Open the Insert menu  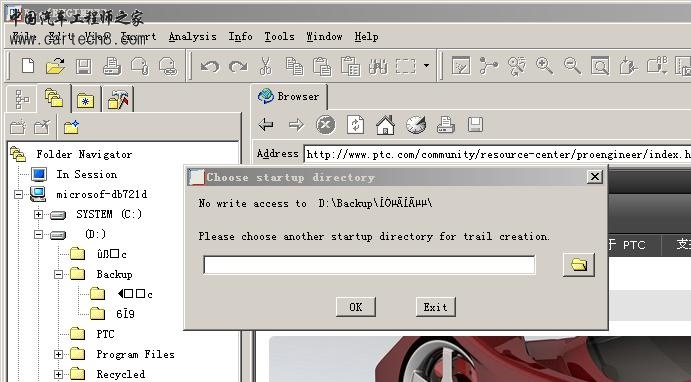click(x=138, y=37)
